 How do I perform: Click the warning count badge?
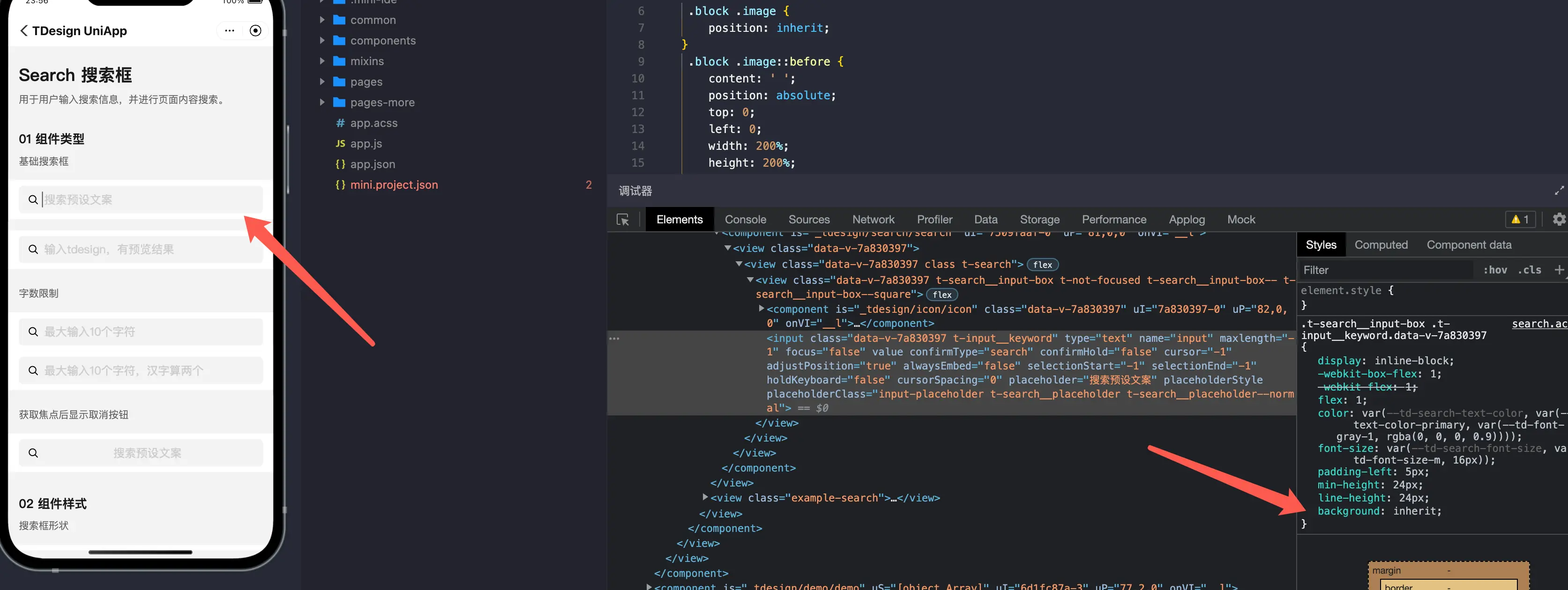pyautogui.click(x=1520, y=220)
